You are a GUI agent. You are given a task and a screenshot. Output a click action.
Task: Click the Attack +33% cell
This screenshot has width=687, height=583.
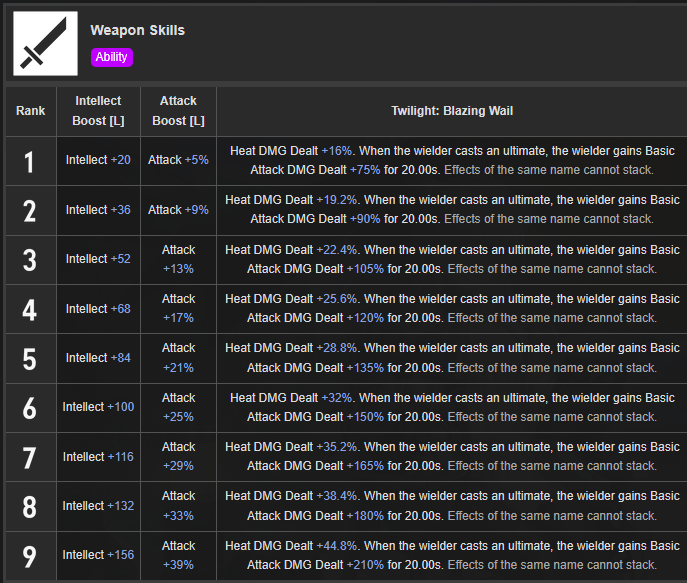tap(178, 506)
